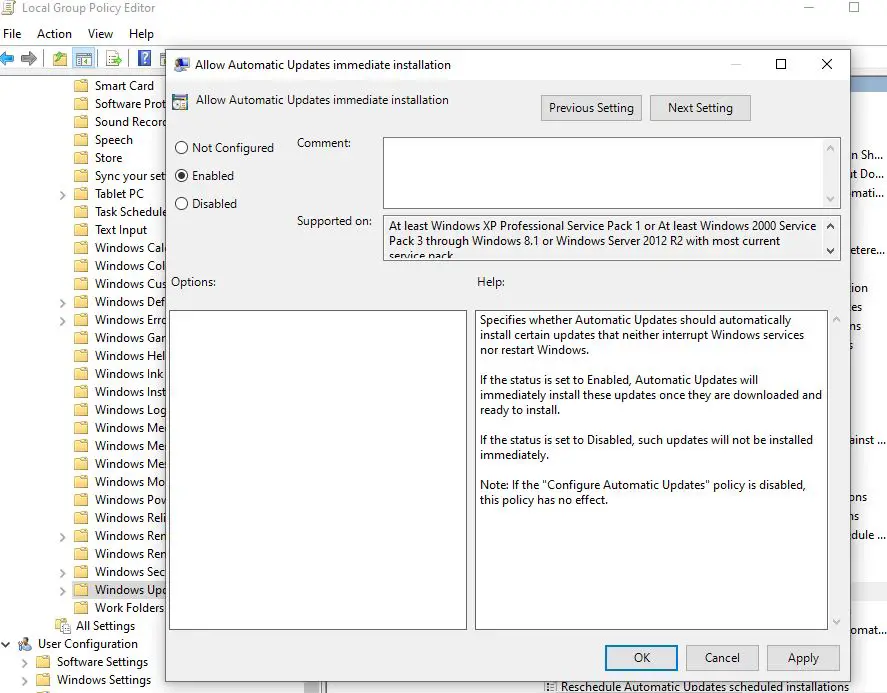Expand the Tablet PC tree folder
The width and height of the screenshot is (887, 693).
click(63, 194)
